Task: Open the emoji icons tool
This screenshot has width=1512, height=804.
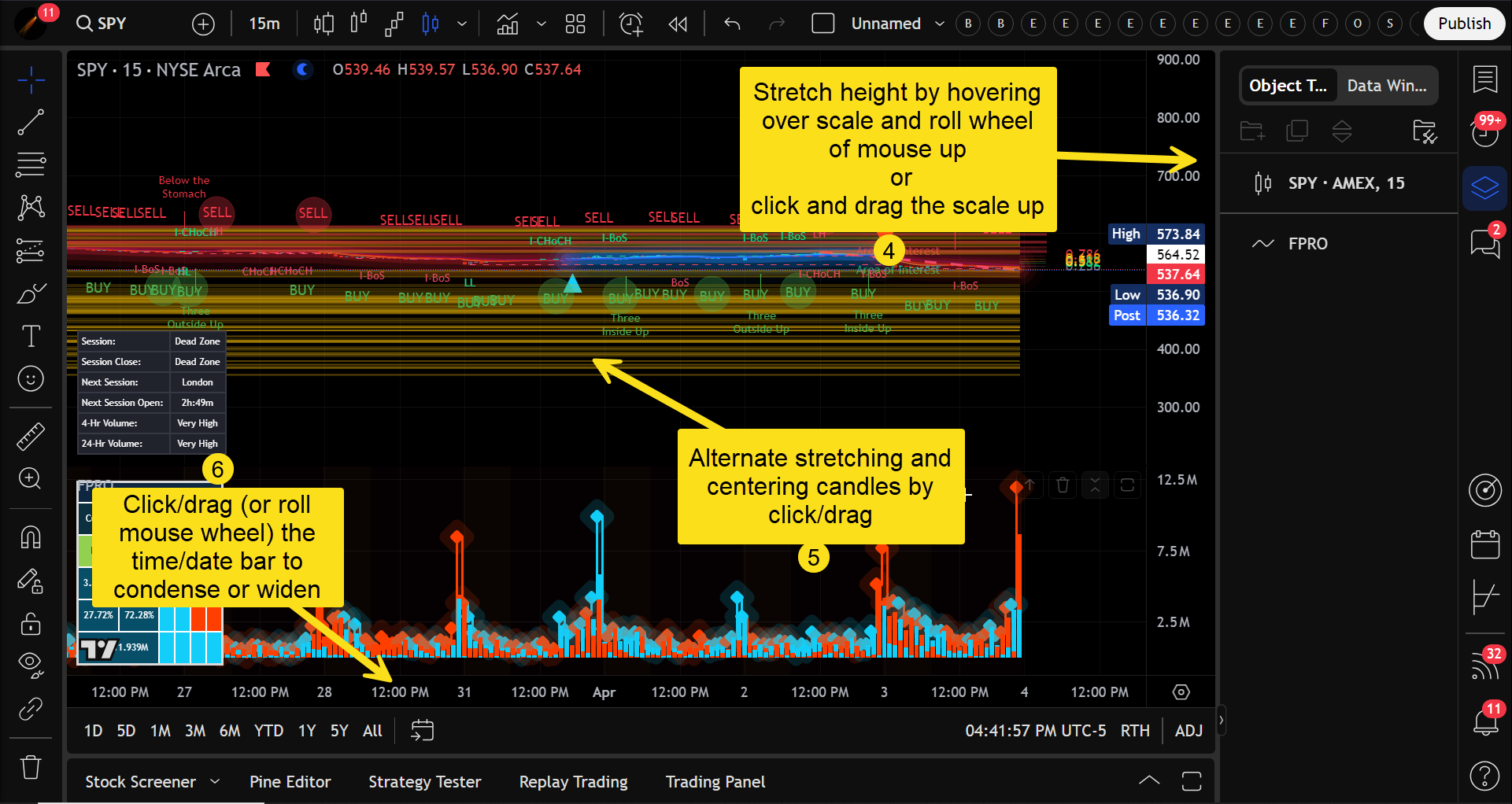Action: (31, 379)
